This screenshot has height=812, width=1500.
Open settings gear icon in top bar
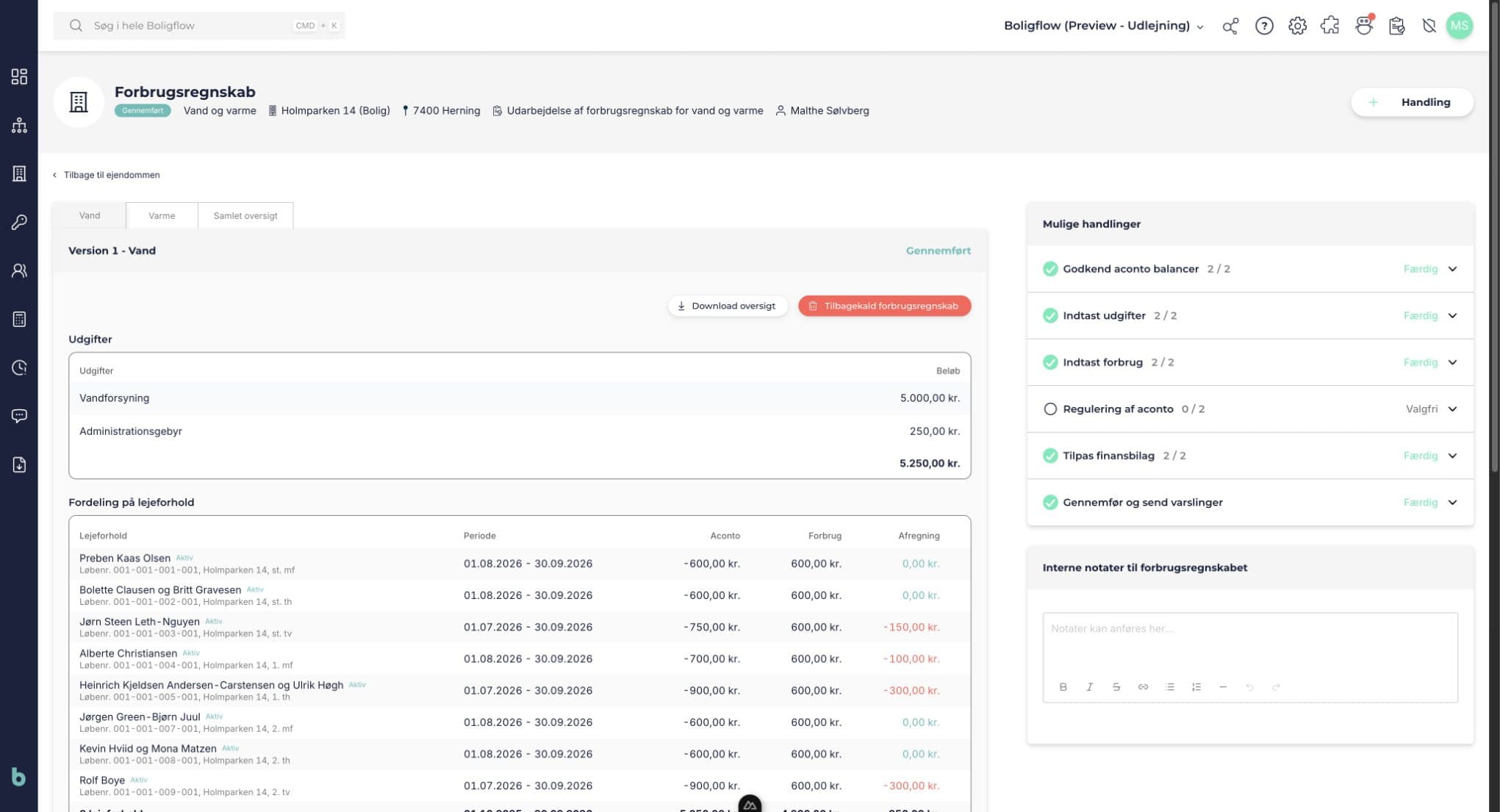1297,26
